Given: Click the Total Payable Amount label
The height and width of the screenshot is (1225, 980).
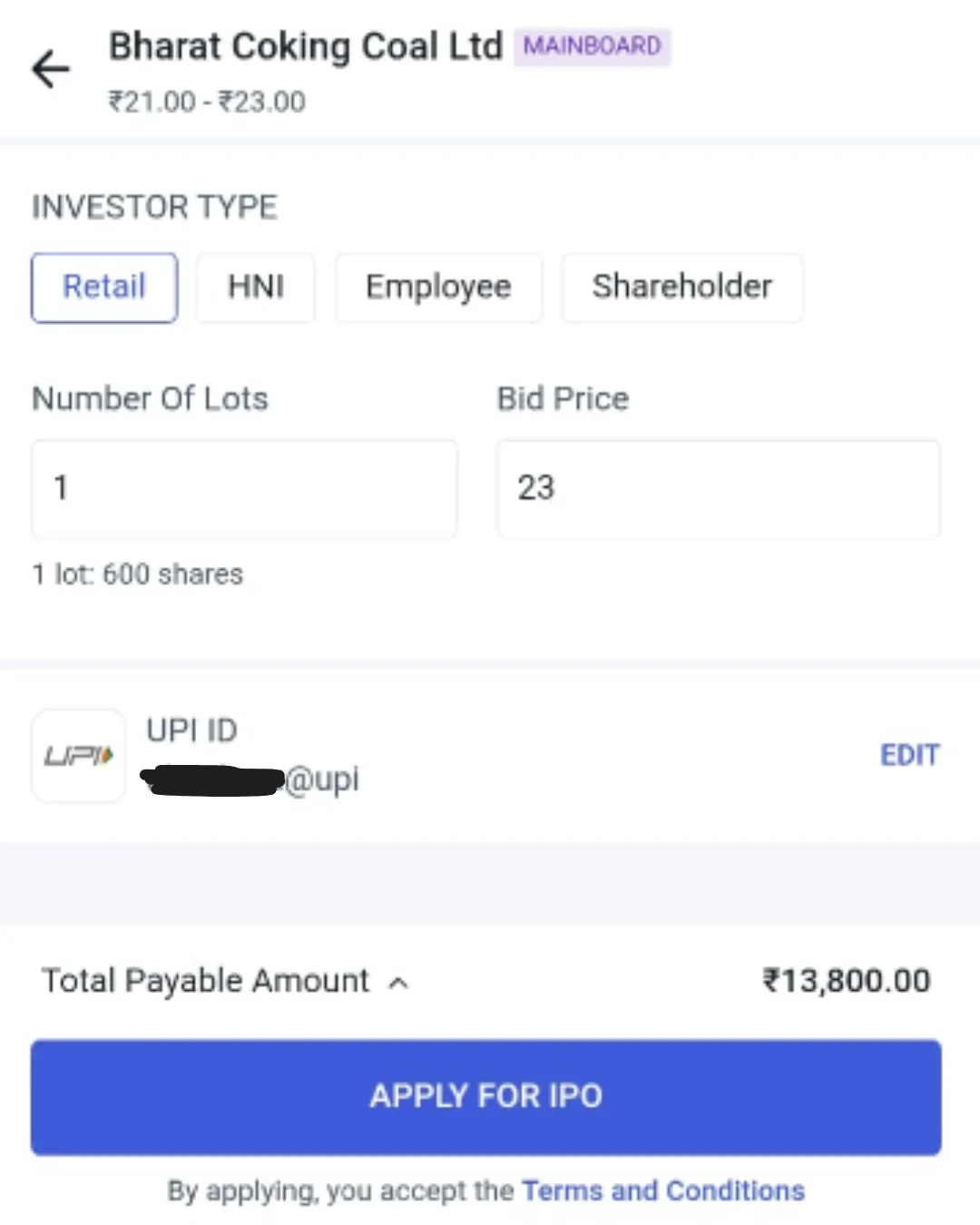Looking at the screenshot, I should [206, 981].
